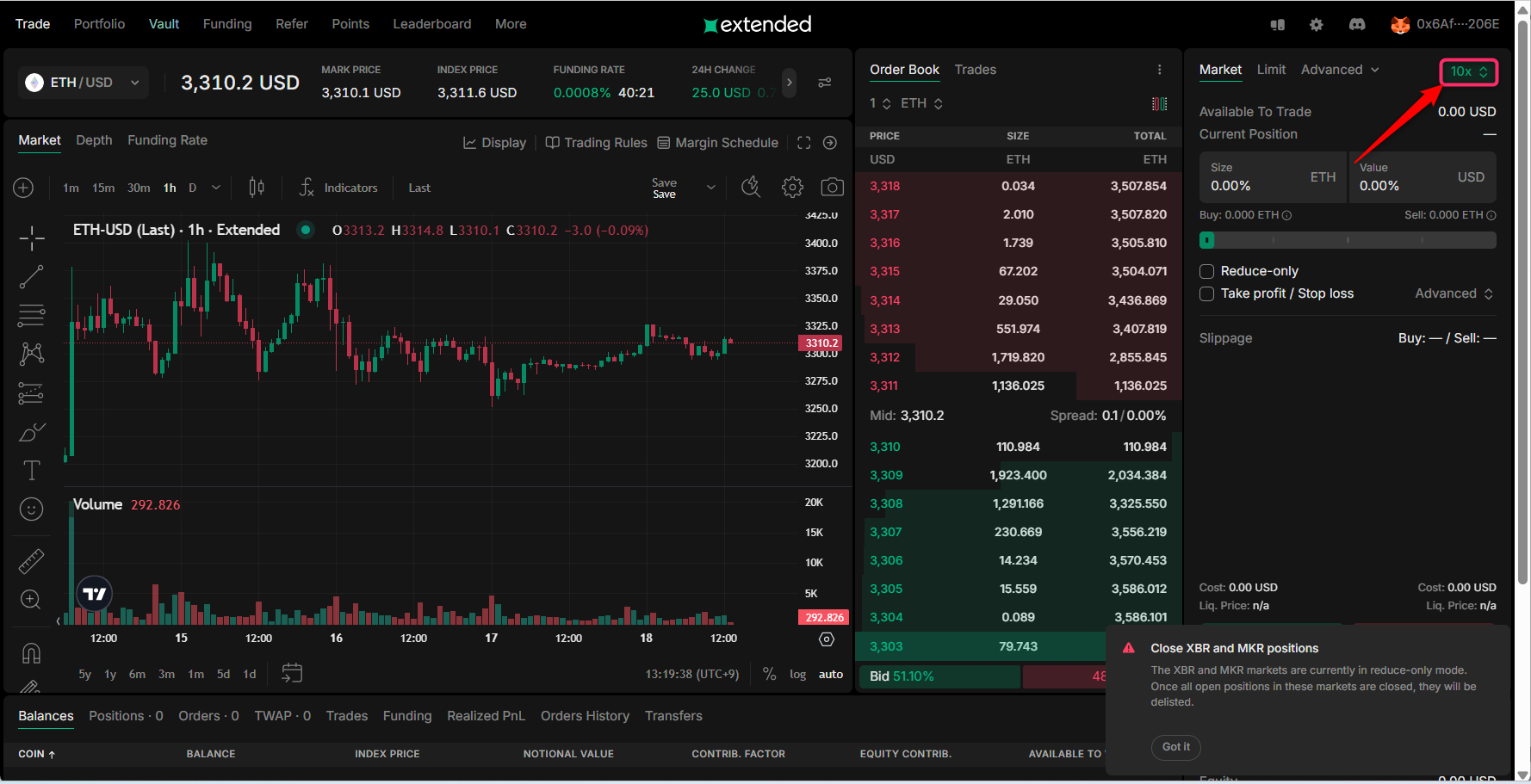This screenshot has height=784, width=1531.
Task: Select the ruler measure tool
Action: point(32,561)
